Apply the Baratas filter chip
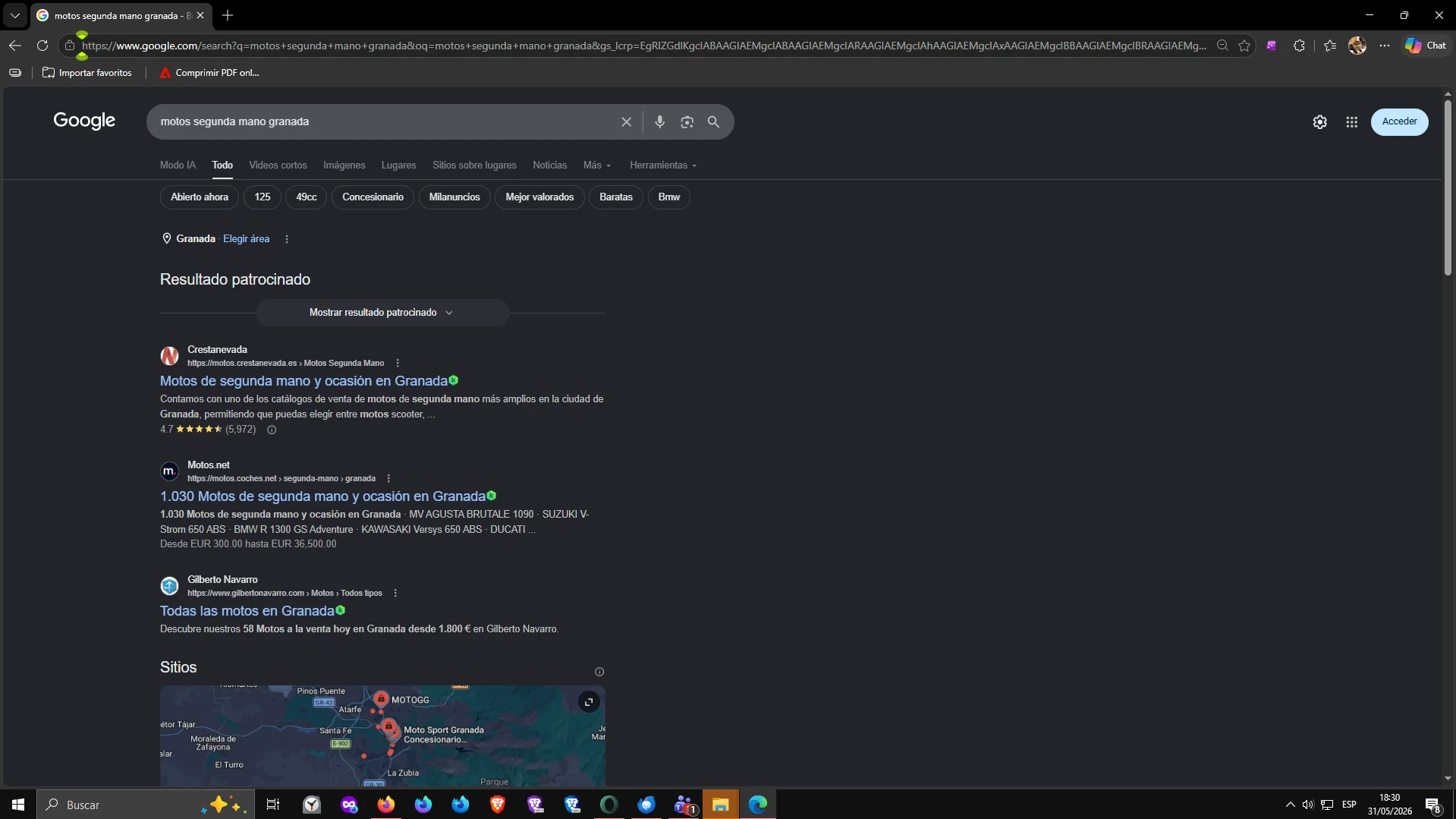This screenshot has width=1456, height=819. [616, 197]
